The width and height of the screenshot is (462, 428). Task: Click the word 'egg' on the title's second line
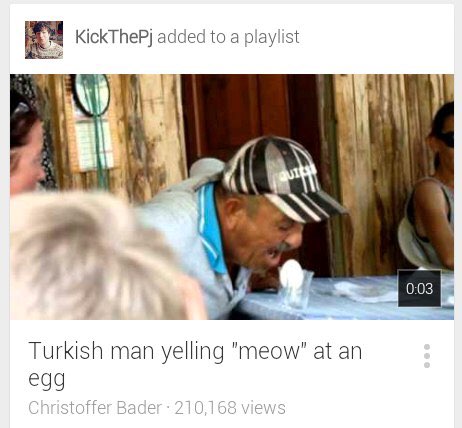(x=47, y=379)
